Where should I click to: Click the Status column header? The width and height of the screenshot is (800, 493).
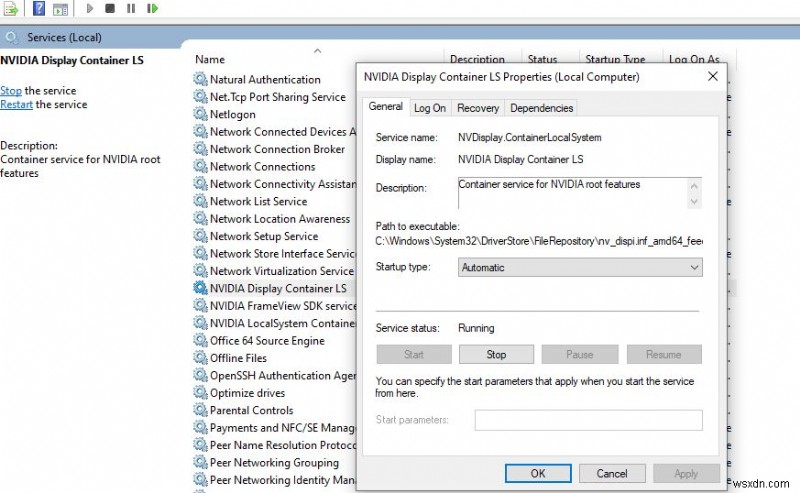click(x=542, y=59)
